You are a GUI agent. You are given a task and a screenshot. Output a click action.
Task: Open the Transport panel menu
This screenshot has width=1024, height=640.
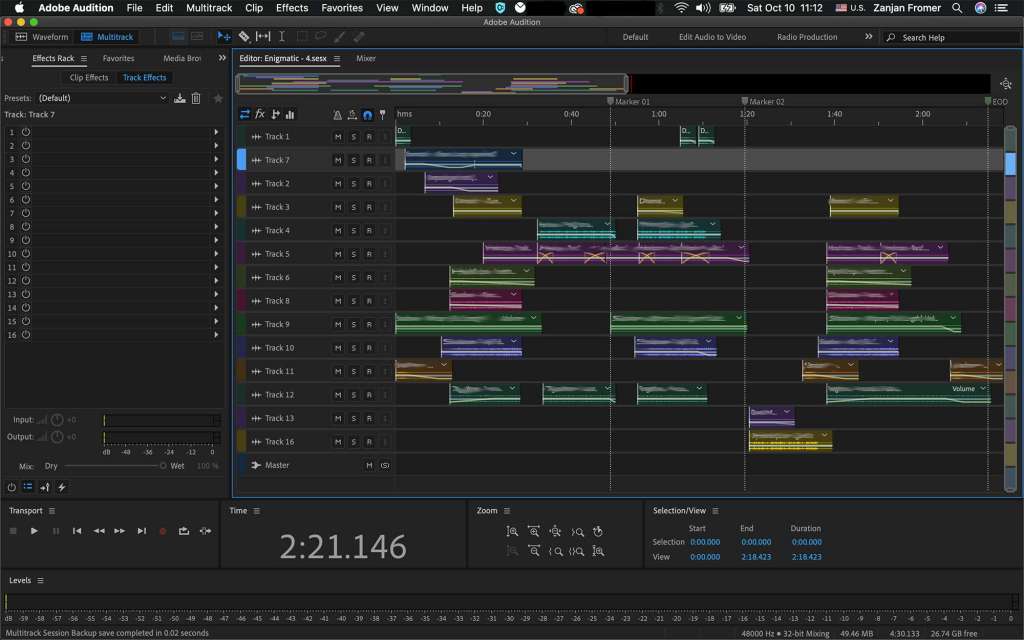point(52,511)
